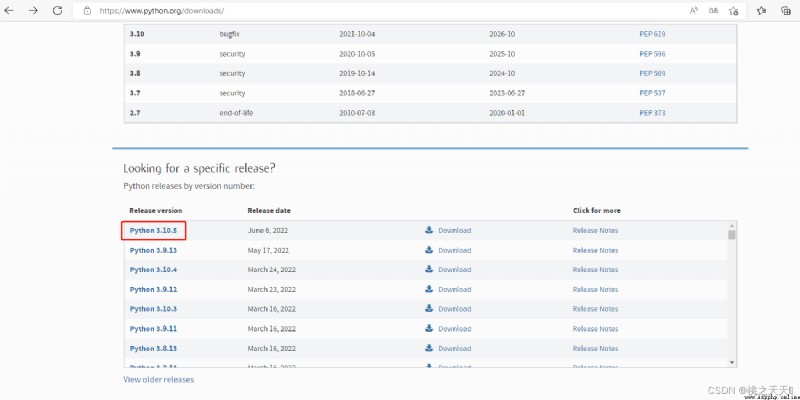Select the 2.7 version cell

click(135, 113)
